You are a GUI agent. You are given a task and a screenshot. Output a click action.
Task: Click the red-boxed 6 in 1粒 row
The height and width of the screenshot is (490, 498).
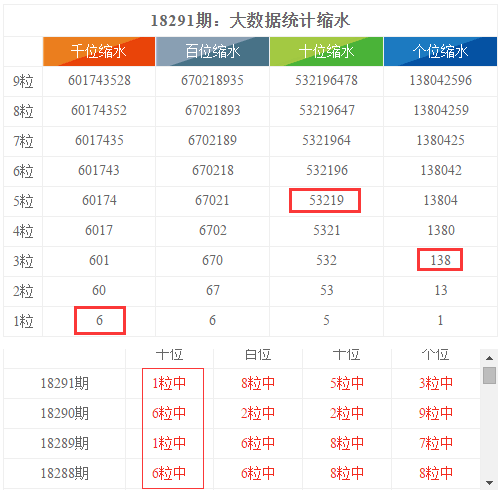pos(100,320)
